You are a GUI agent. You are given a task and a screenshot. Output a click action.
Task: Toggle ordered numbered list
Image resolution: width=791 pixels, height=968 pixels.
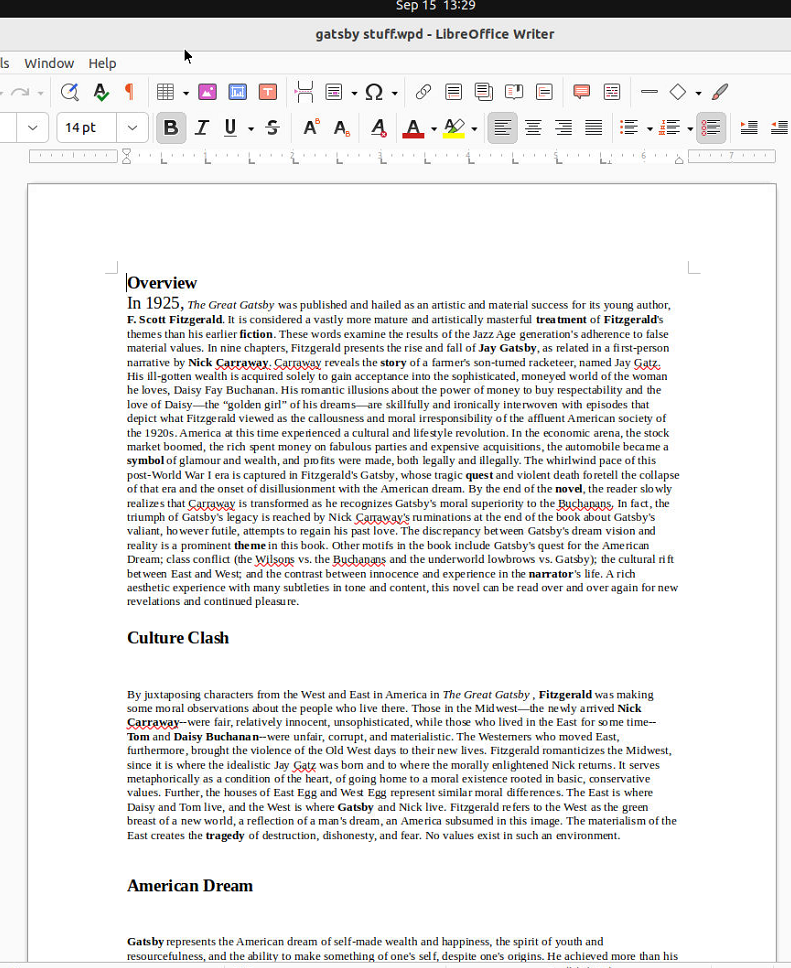coord(669,128)
